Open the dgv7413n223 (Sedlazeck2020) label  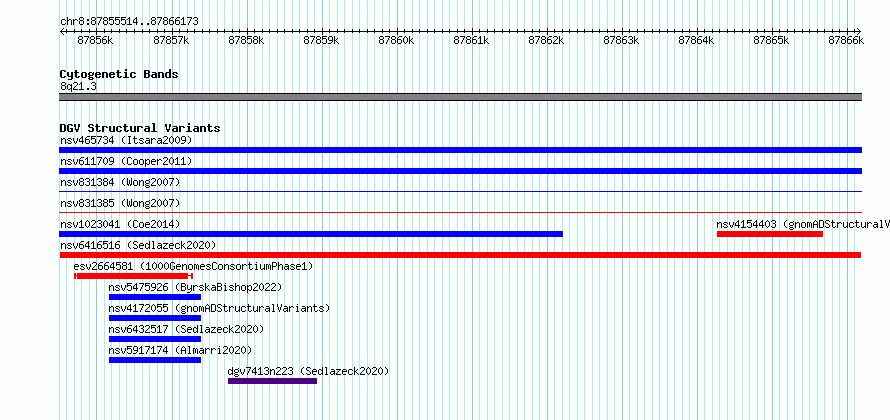(308, 371)
